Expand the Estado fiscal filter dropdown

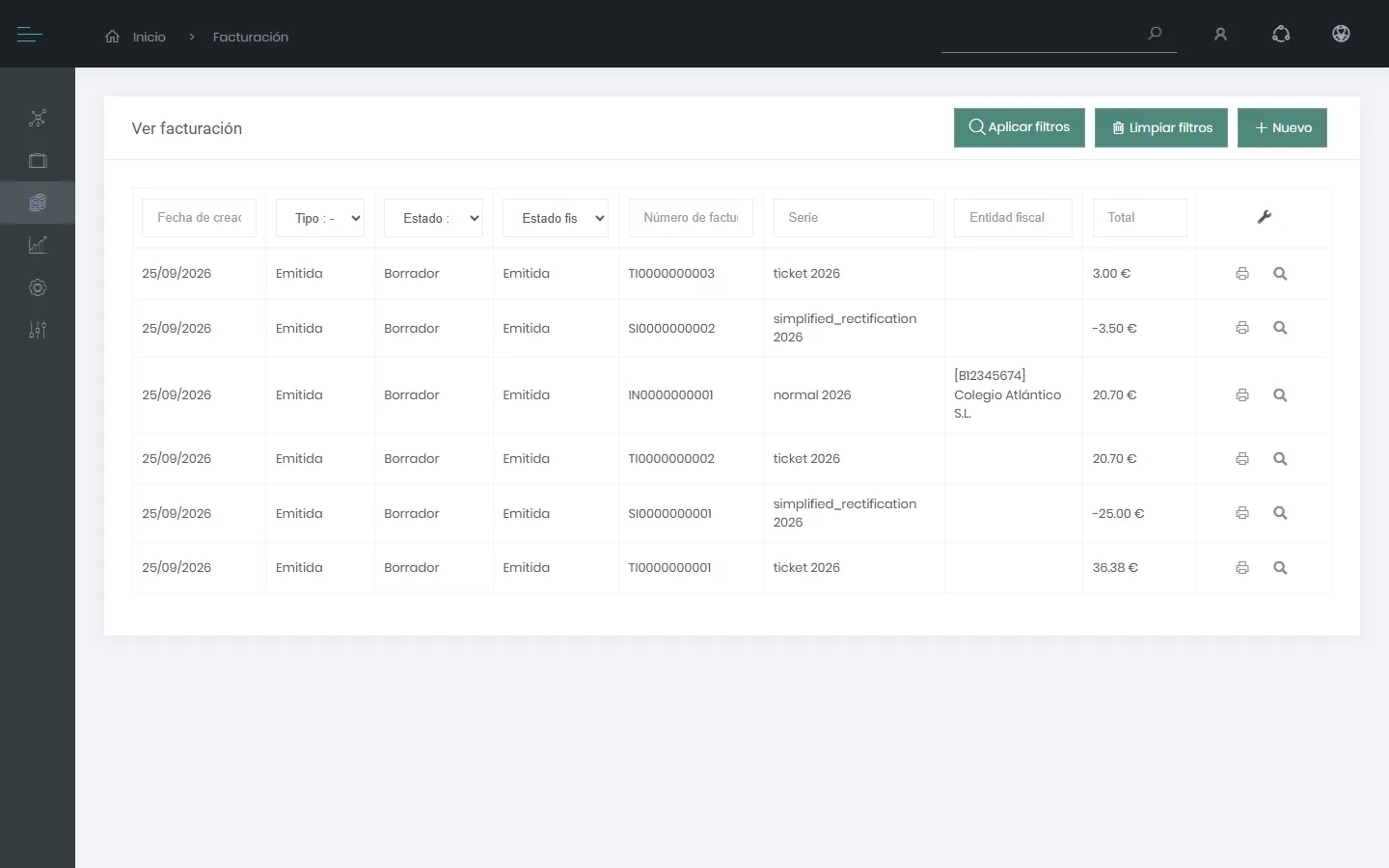[x=556, y=218]
